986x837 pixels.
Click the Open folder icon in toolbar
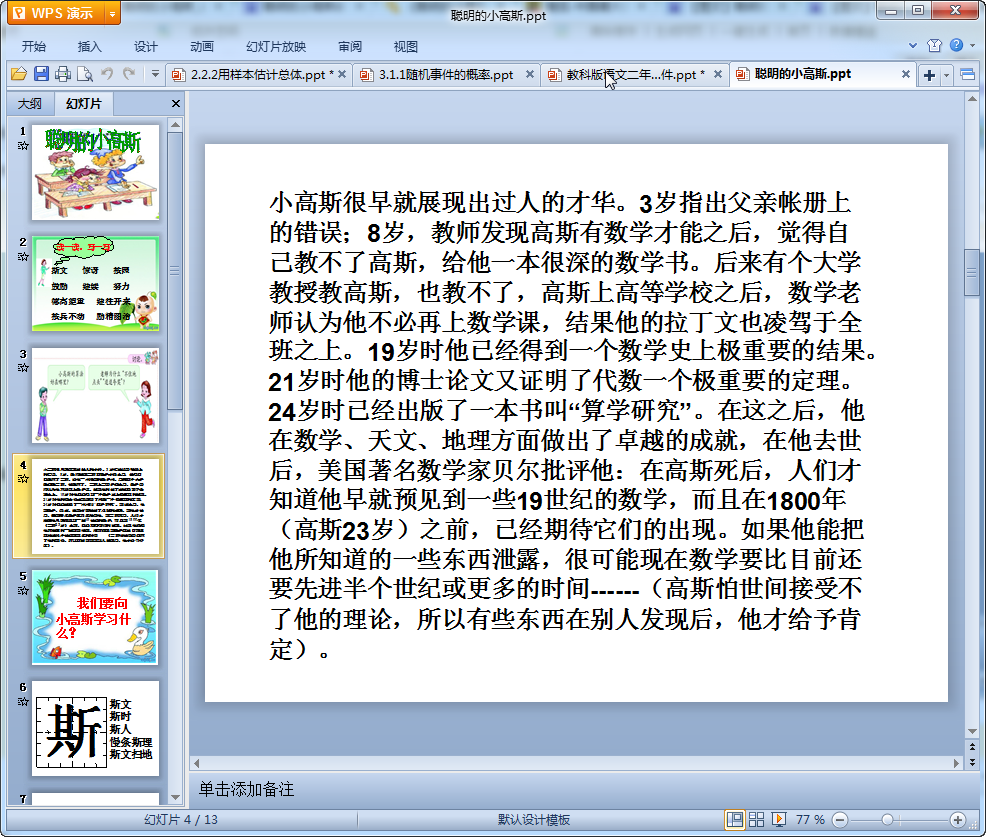[x=19, y=74]
